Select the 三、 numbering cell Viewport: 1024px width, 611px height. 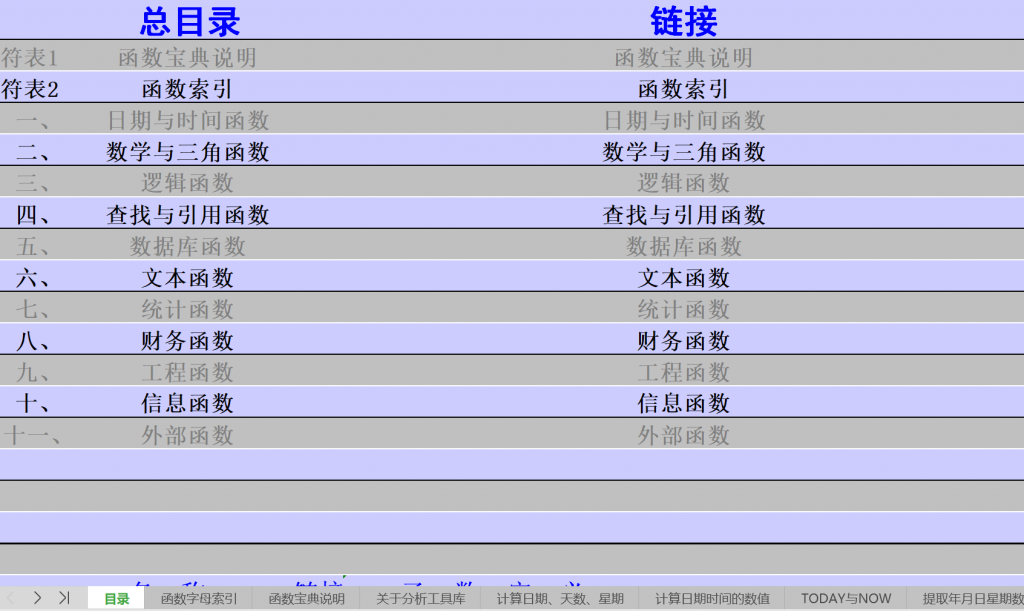coord(33,183)
